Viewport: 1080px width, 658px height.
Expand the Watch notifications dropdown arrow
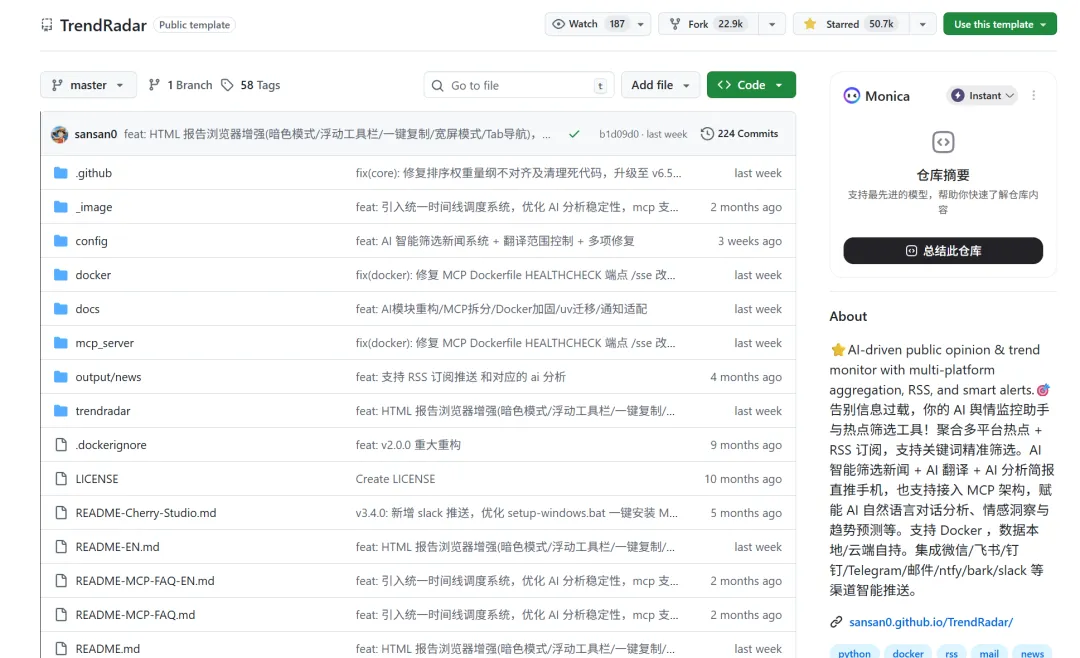[x=641, y=24]
